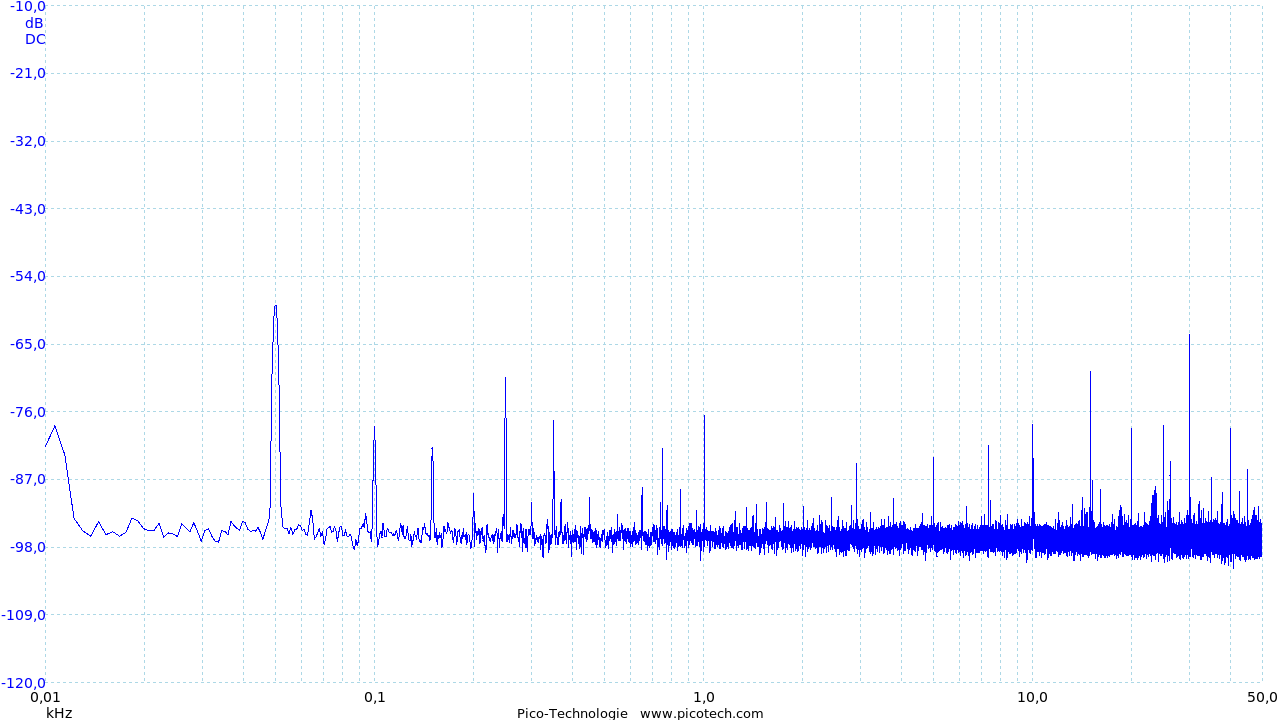Click the 0,01 frequency axis label
Viewport: 1280px width, 720px height.
pos(44,697)
